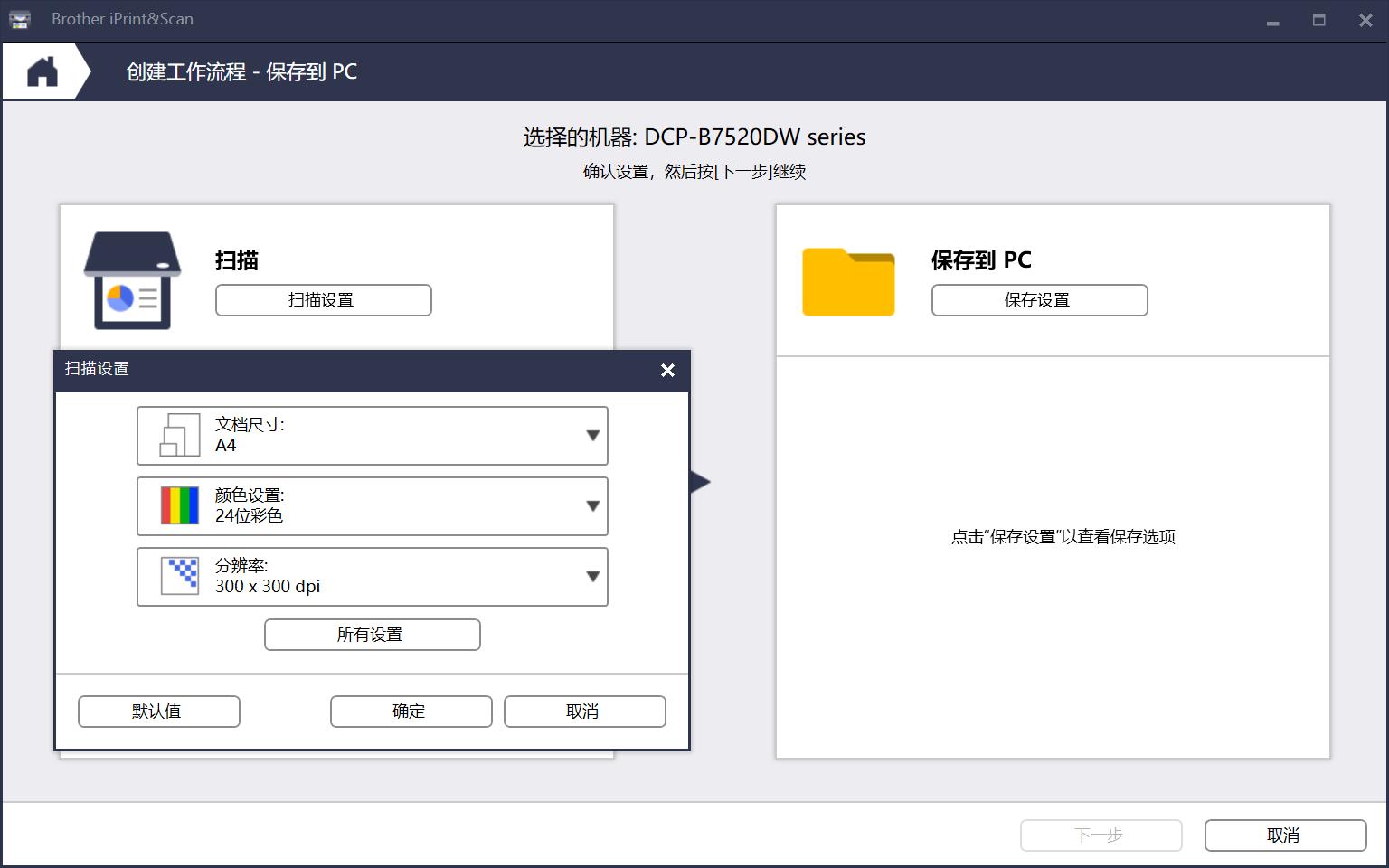This screenshot has width=1389, height=868.
Task: Restore scan settings with 默认值
Action: [x=158, y=711]
